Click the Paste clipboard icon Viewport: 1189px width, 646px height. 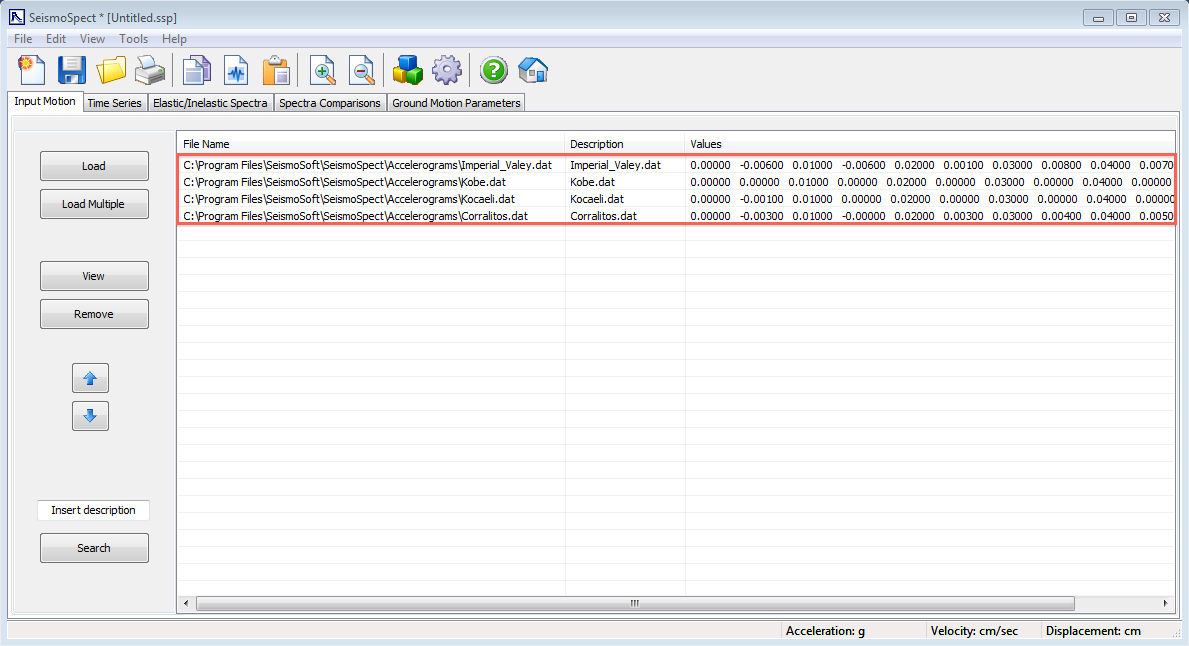[x=276, y=70]
